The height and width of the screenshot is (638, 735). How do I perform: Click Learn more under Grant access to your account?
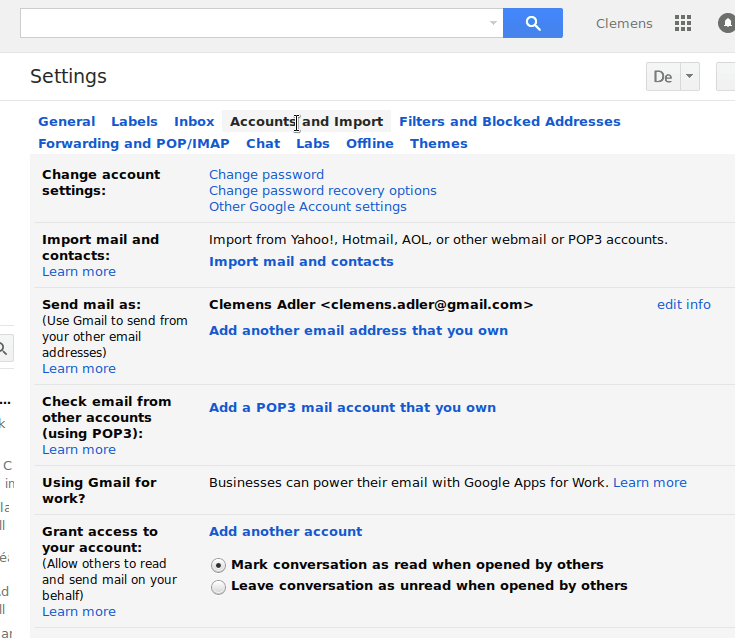(79, 611)
